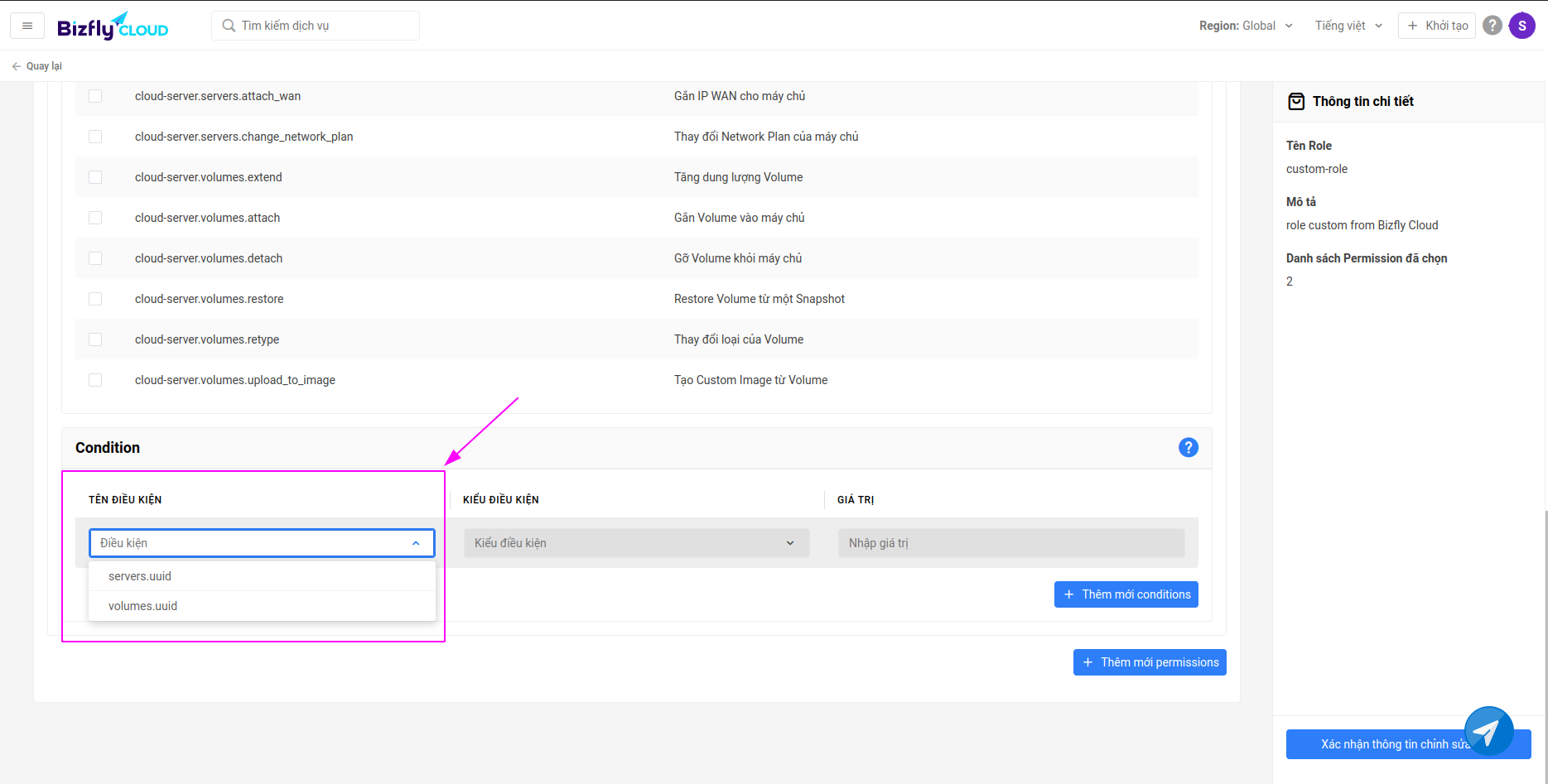1548x784 pixels.
Task: Focus the Nhập giá trị input field
Action: coord(1010,543)
